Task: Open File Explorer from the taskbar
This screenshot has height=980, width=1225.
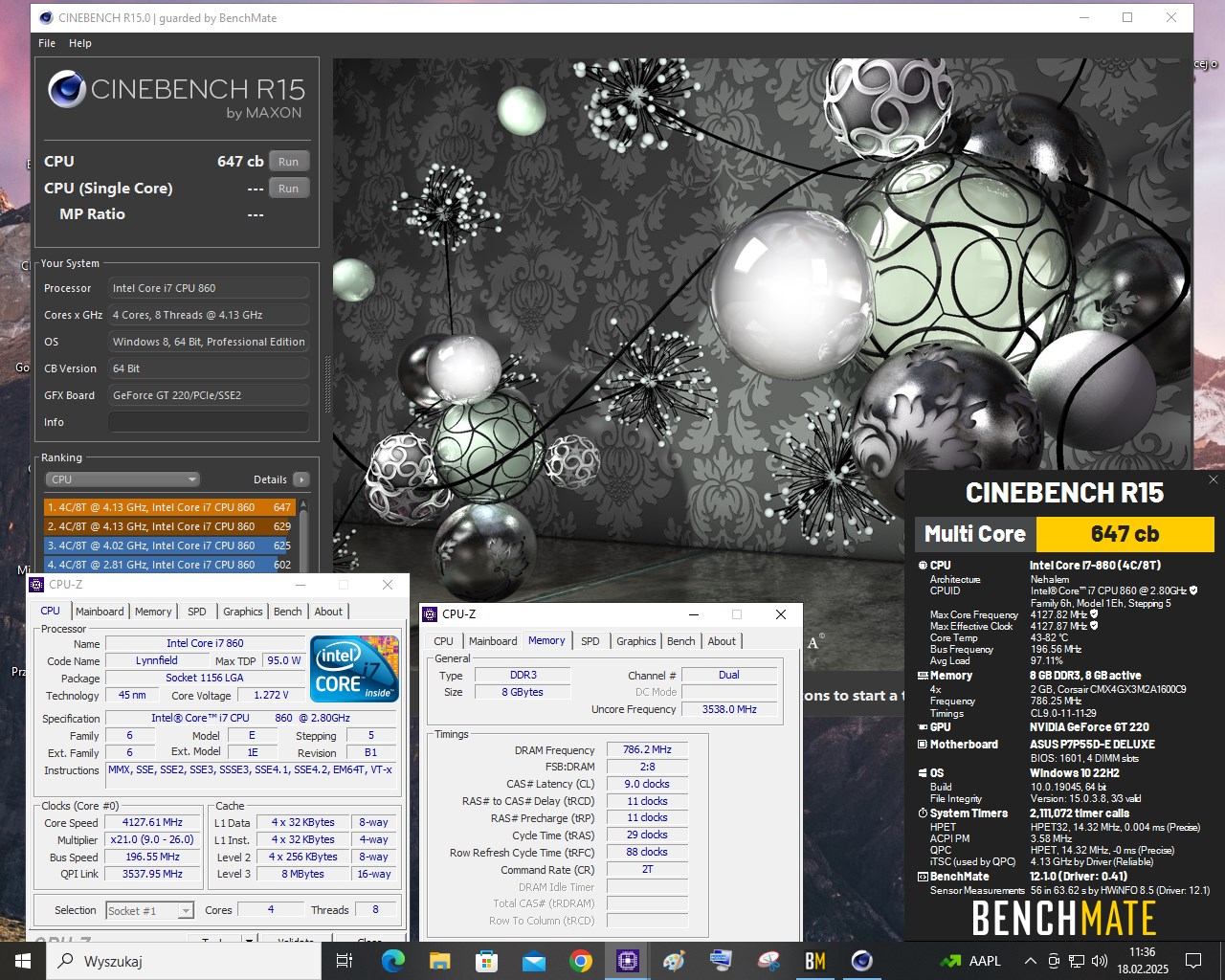Action: [x=439, y=961]
